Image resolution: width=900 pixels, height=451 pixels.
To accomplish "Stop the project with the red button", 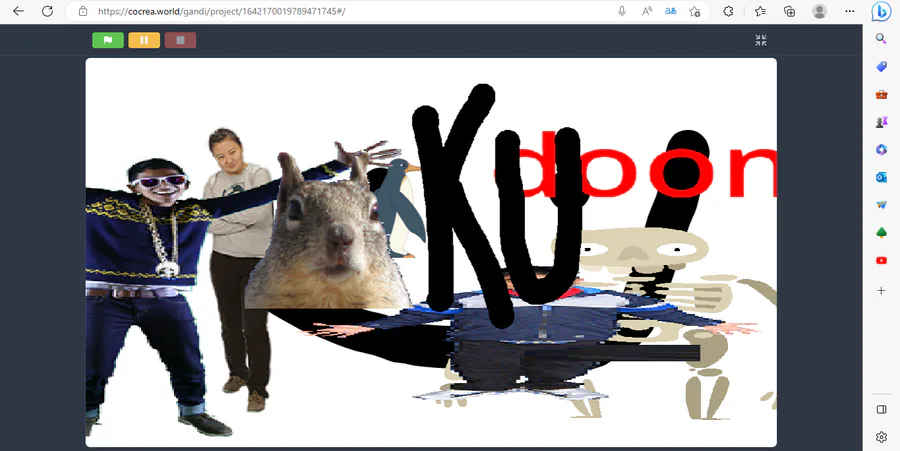I will pos(180,40).
